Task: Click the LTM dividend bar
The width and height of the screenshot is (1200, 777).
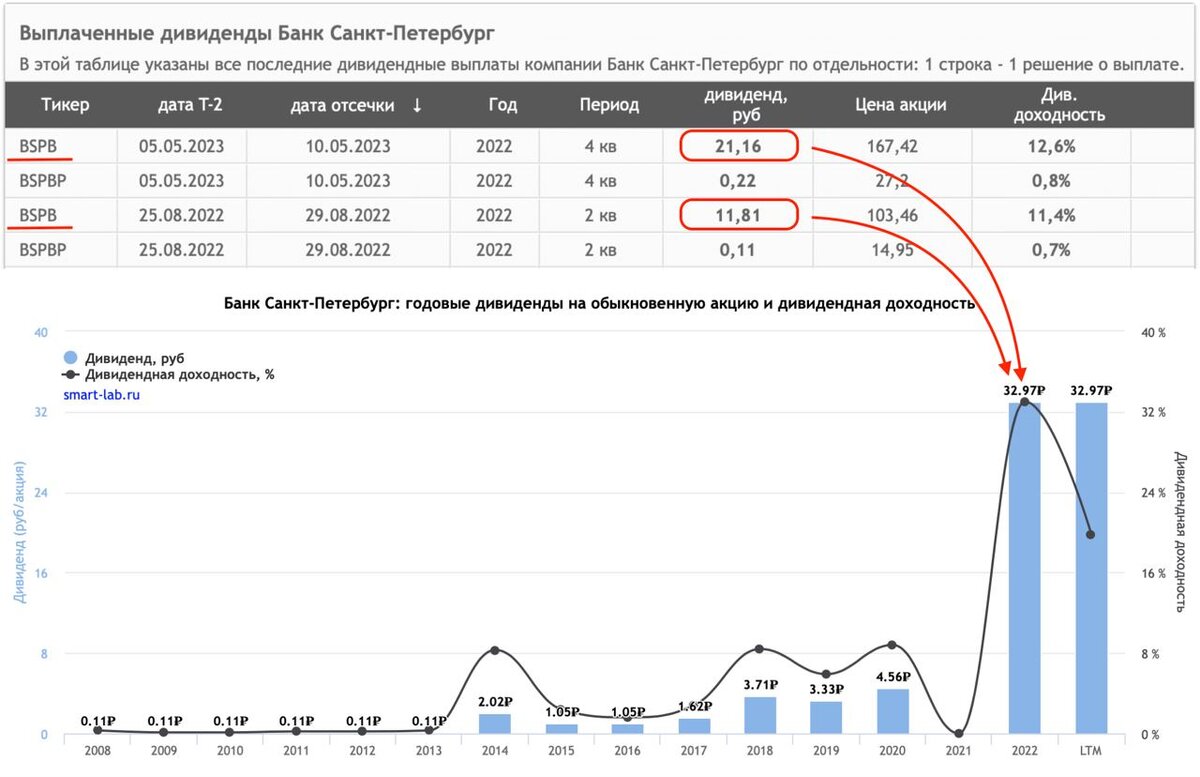Action: [x=1091, y=568]
